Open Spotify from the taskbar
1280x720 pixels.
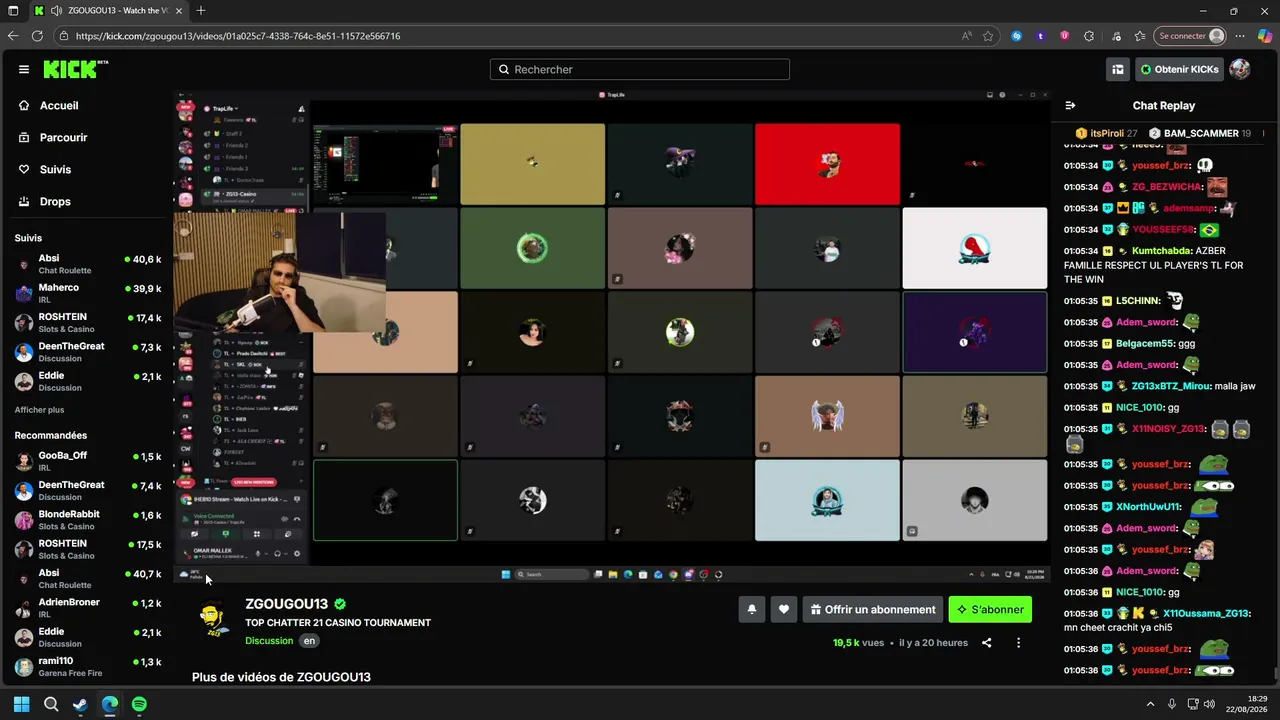tap(139, 704)
